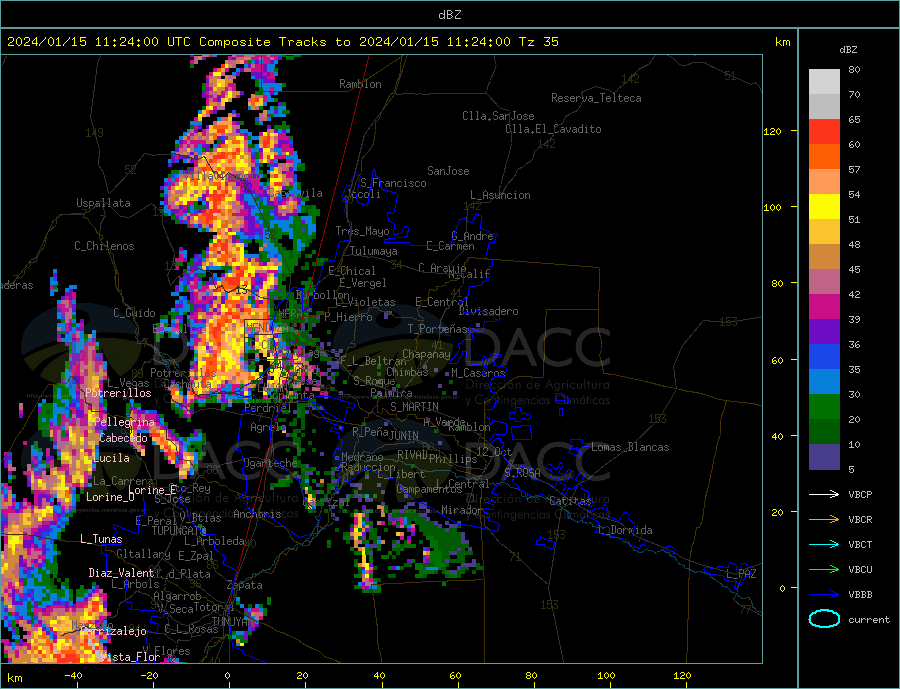Screen dimensions: 900x689
Task: Click the 'L_PAZ' map label
Action: (742, 574)
